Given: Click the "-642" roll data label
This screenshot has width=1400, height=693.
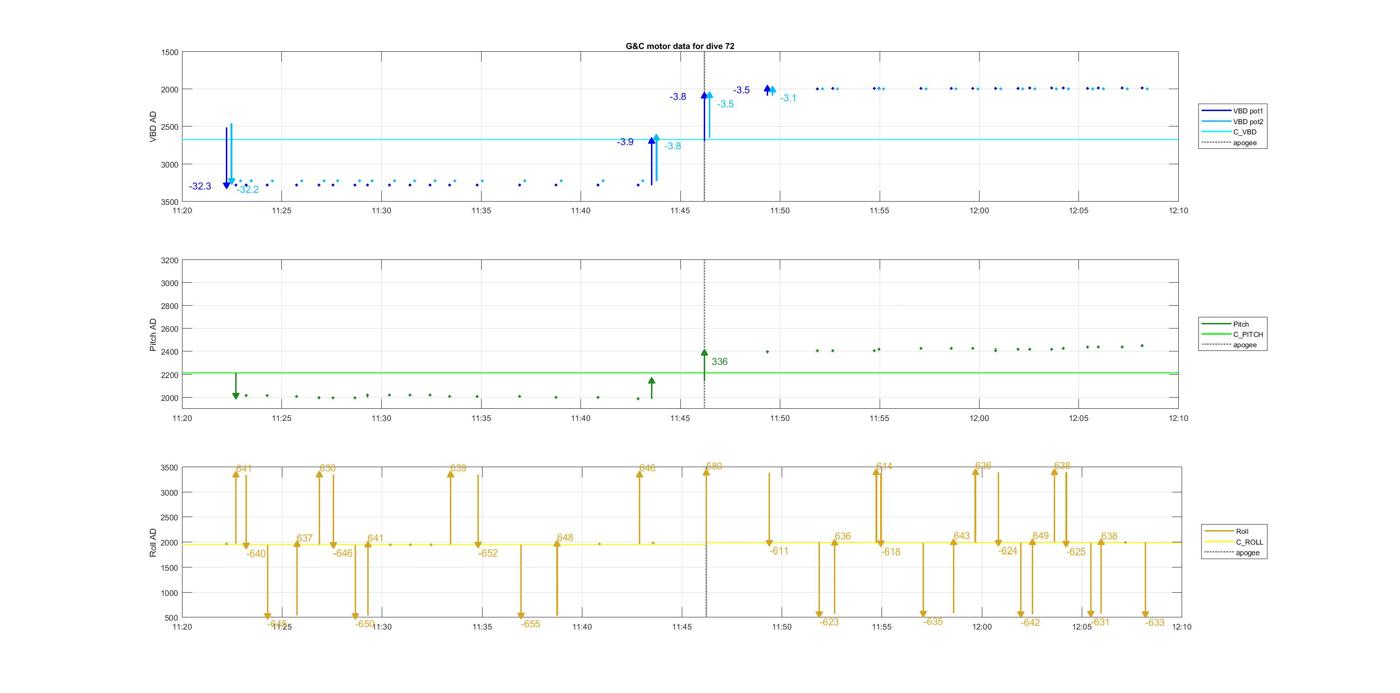Looking at the screenshot, I should [1031, 623].
